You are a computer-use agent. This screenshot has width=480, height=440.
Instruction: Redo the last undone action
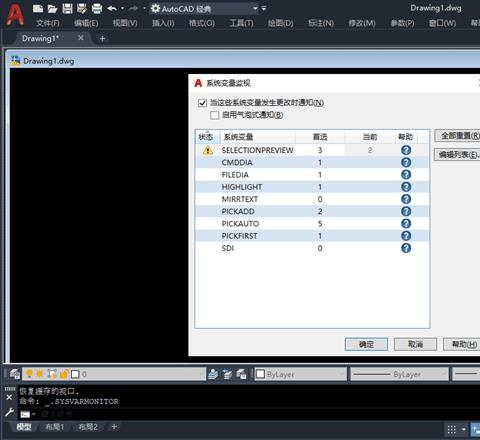[133, 8]
